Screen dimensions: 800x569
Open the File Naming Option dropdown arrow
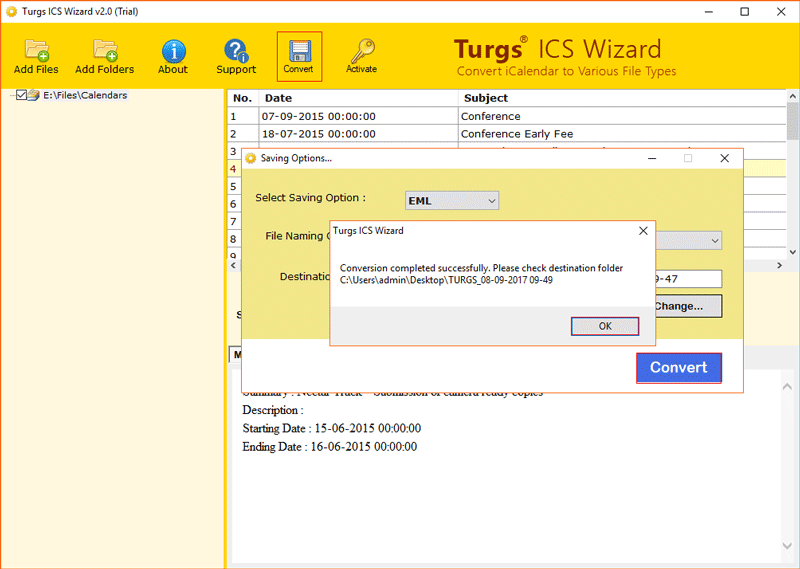[x=715, y=240]
